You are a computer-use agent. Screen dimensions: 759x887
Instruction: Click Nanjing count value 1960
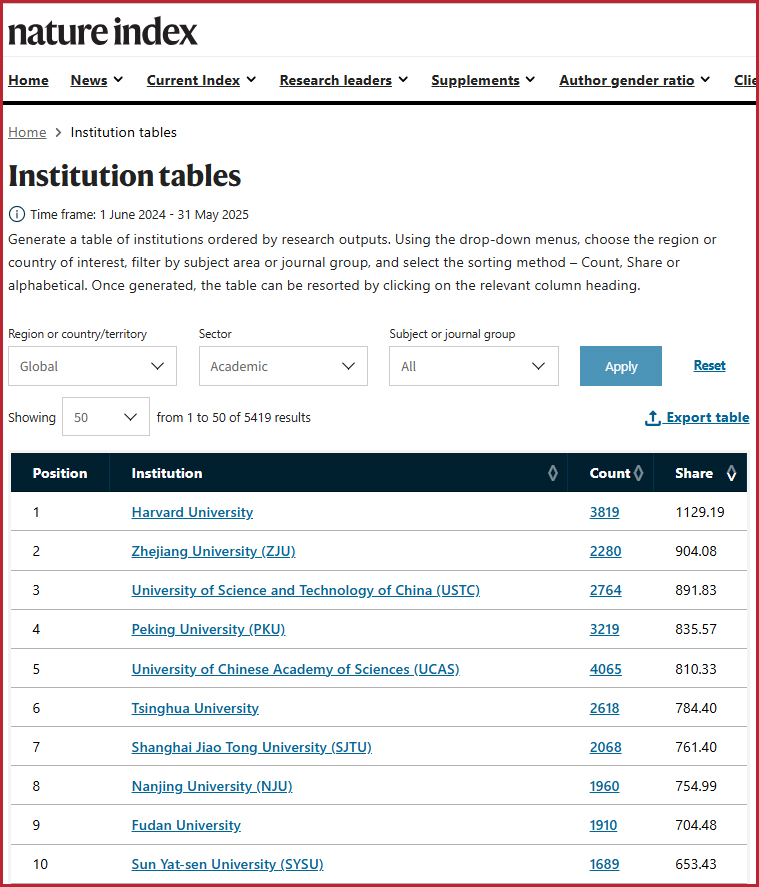pyautogui.click(x=604, y=786)
